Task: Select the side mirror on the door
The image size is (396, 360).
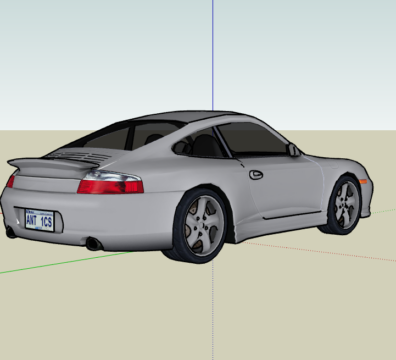Action: tap(294, 150)
